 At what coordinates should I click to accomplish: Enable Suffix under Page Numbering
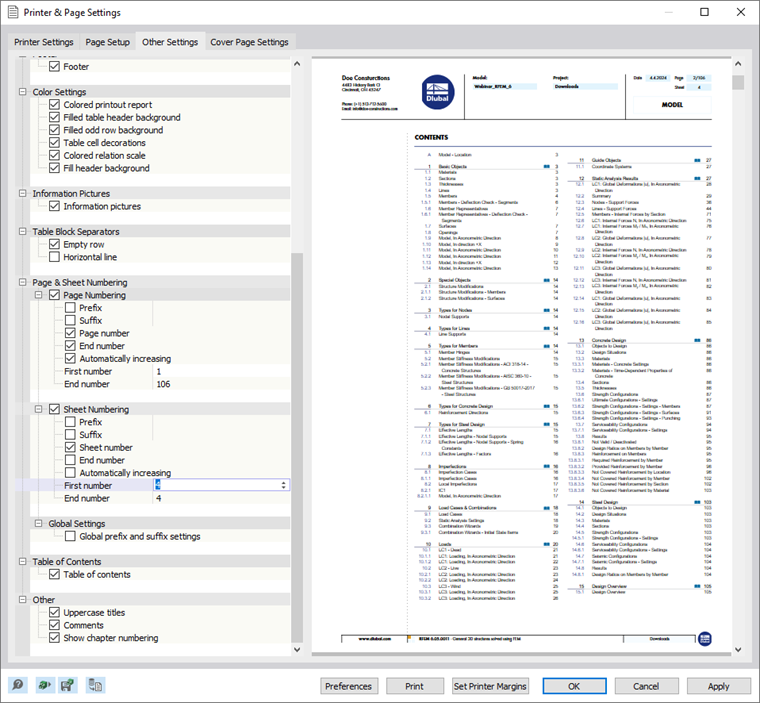click(x=70, y=320)
